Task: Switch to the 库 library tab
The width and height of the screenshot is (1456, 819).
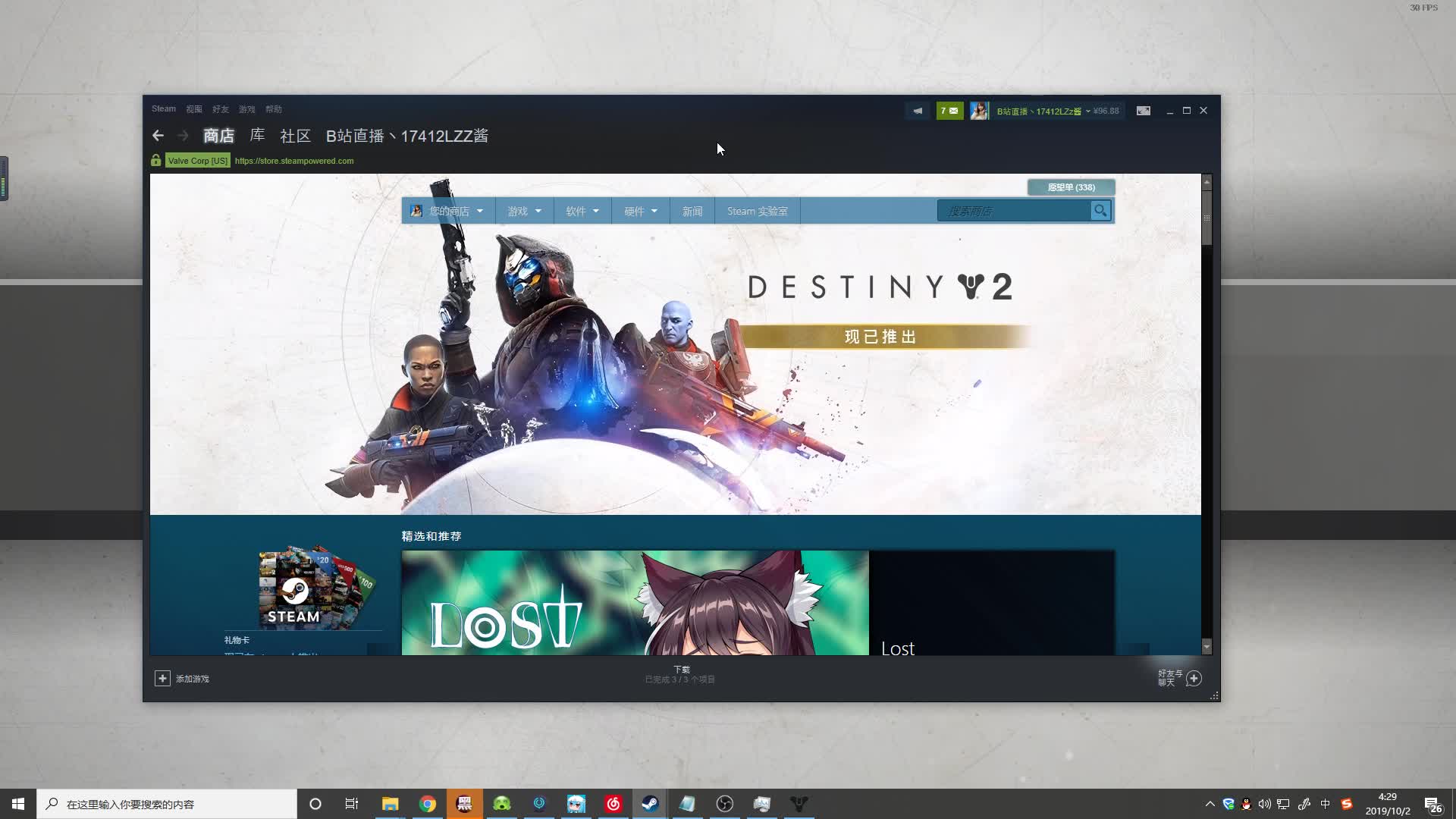Action: pos(257,136)
